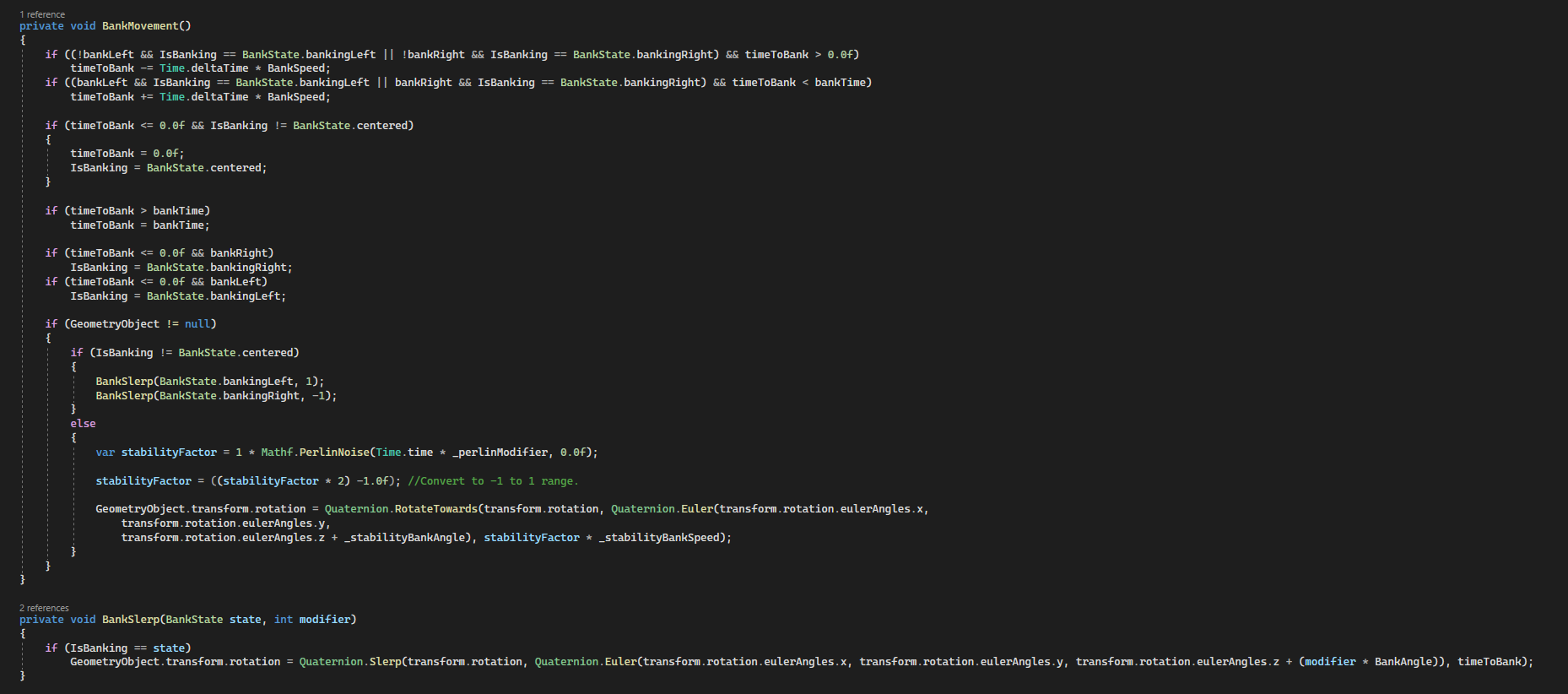Click the null keyword in the GeometryObject check
The image size is (1568, 694).
[197, 324]
